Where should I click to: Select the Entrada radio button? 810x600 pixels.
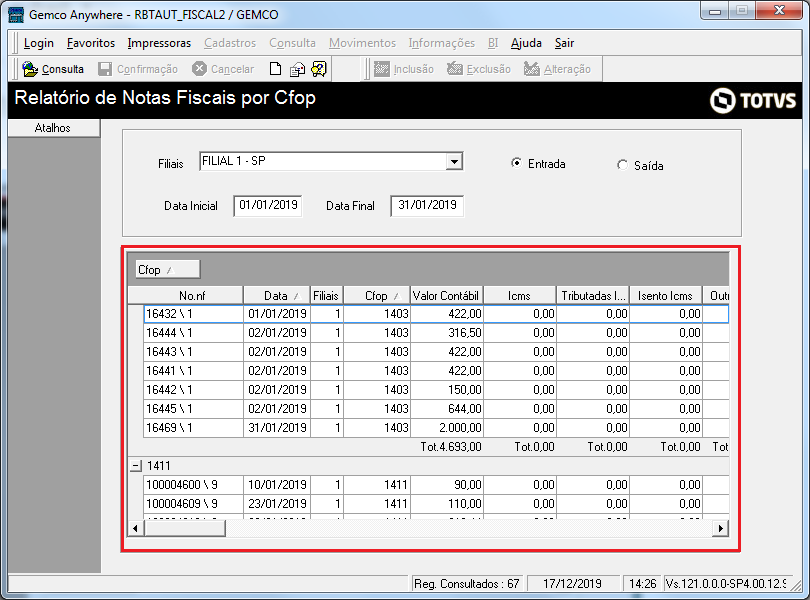pos(516,163)
